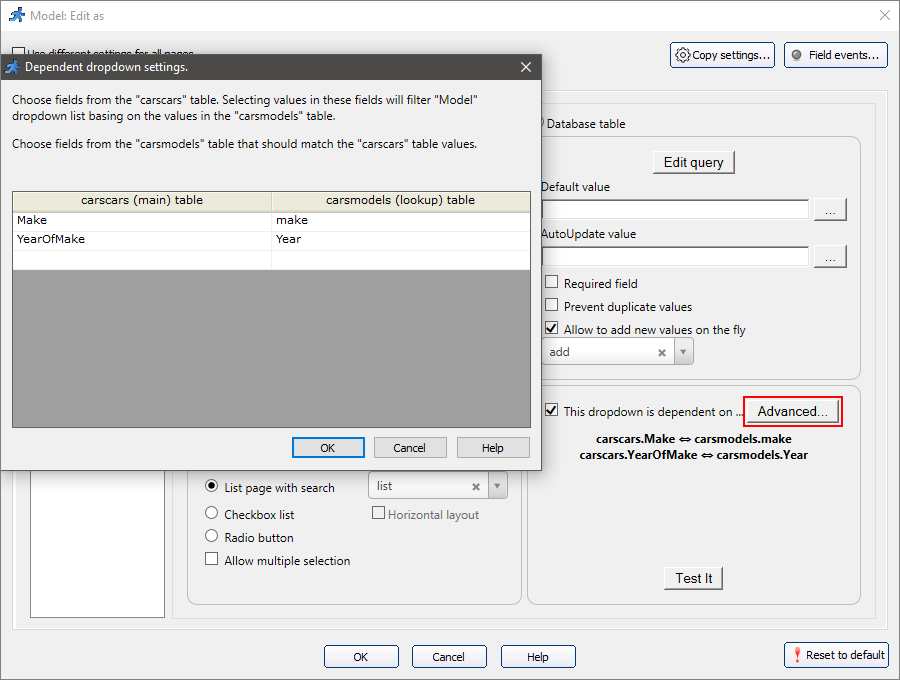
Task: Open the 'list' combo box dropdown
Action: (495, 487)
